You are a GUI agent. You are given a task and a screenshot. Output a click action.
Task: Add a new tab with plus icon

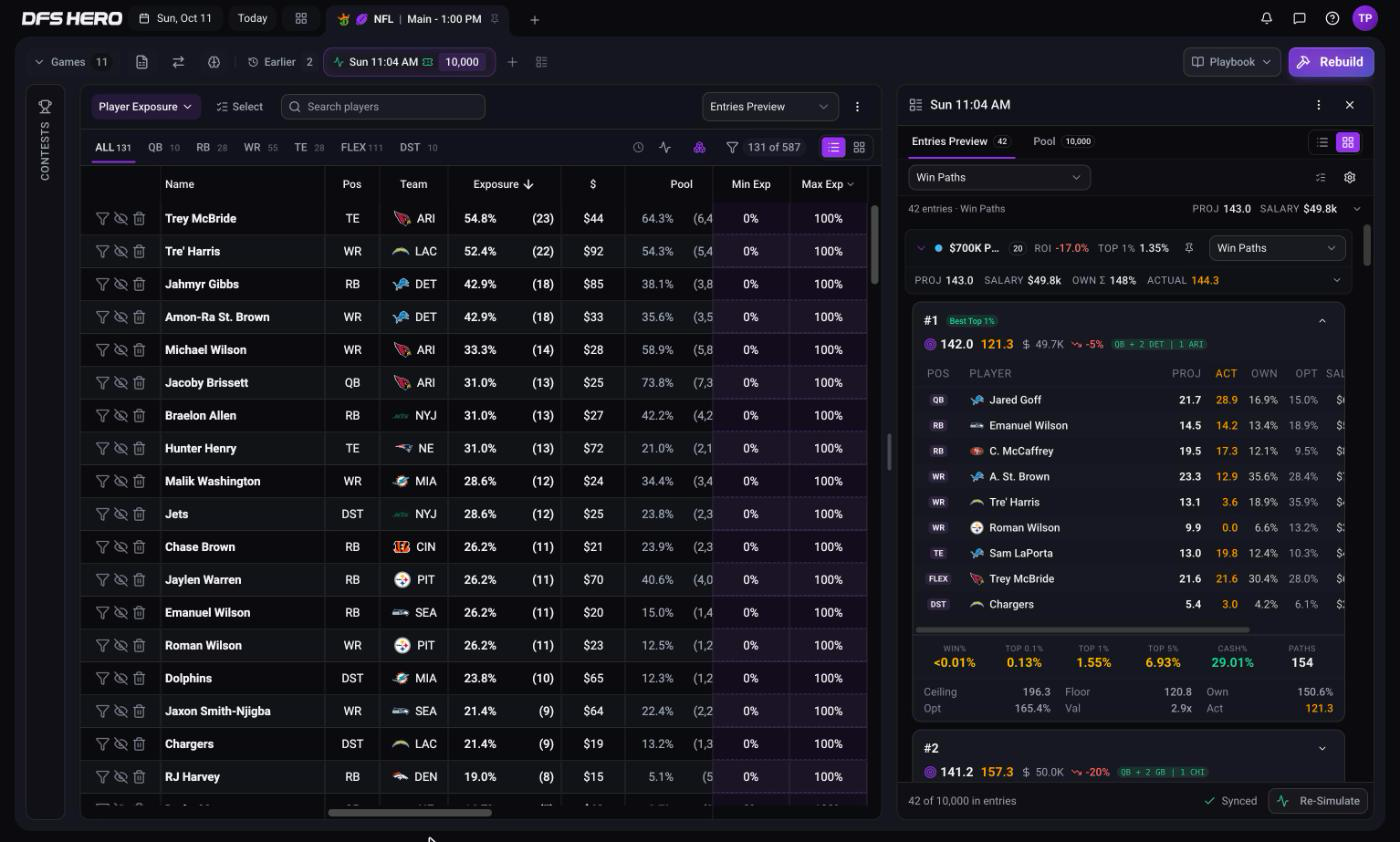tap(534, 19)
